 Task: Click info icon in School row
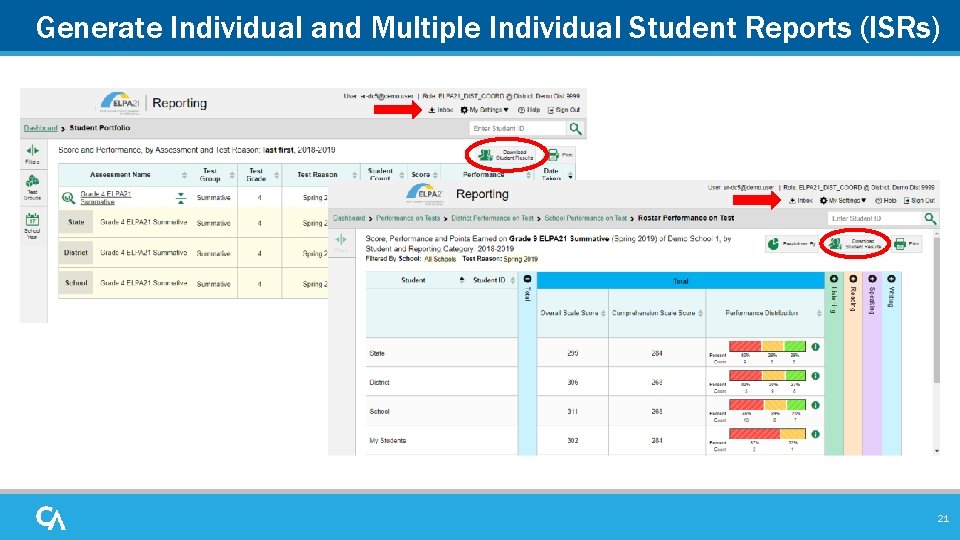click(816, 405)
